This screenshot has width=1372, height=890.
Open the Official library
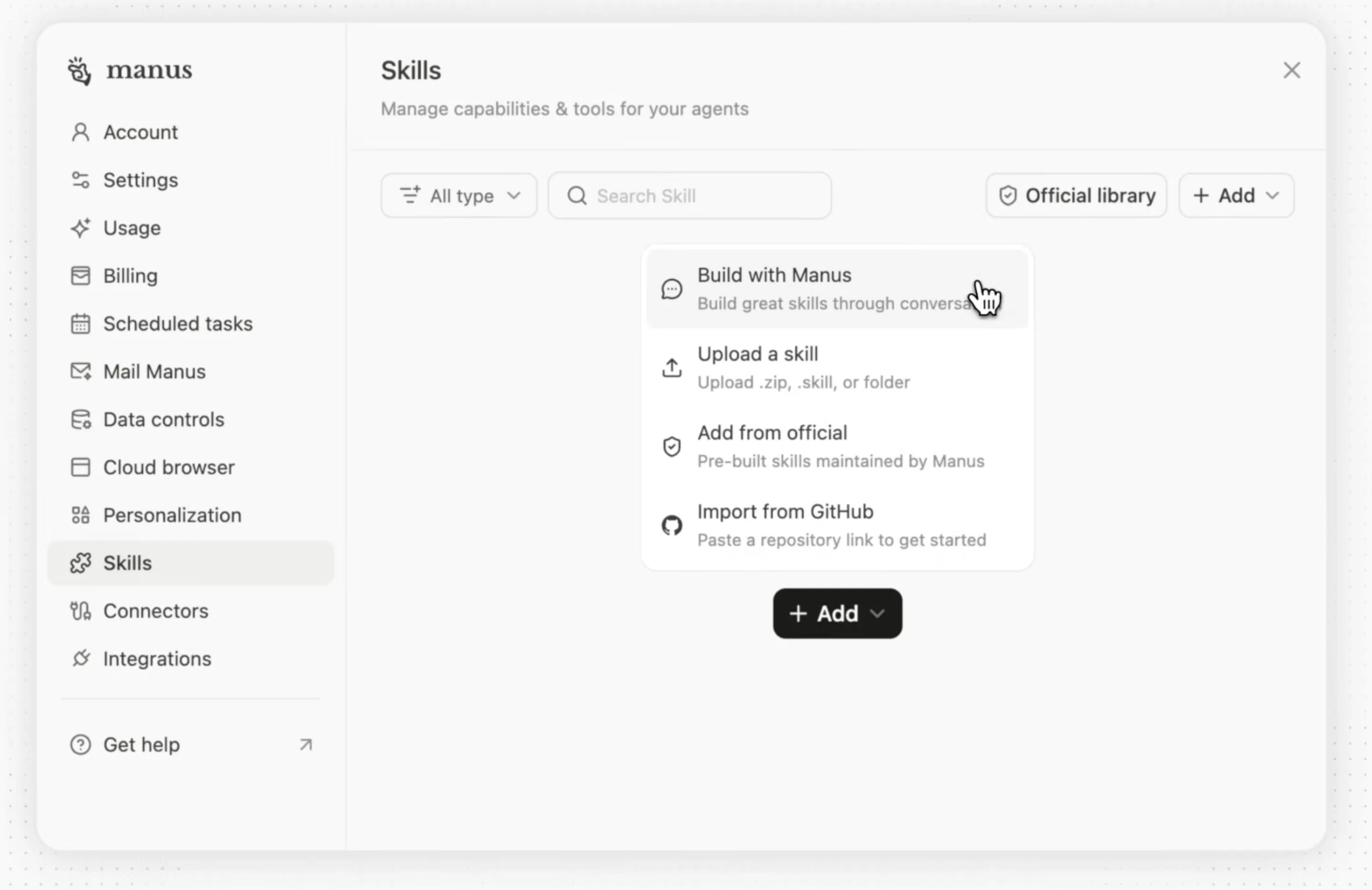click(1076, 195)
